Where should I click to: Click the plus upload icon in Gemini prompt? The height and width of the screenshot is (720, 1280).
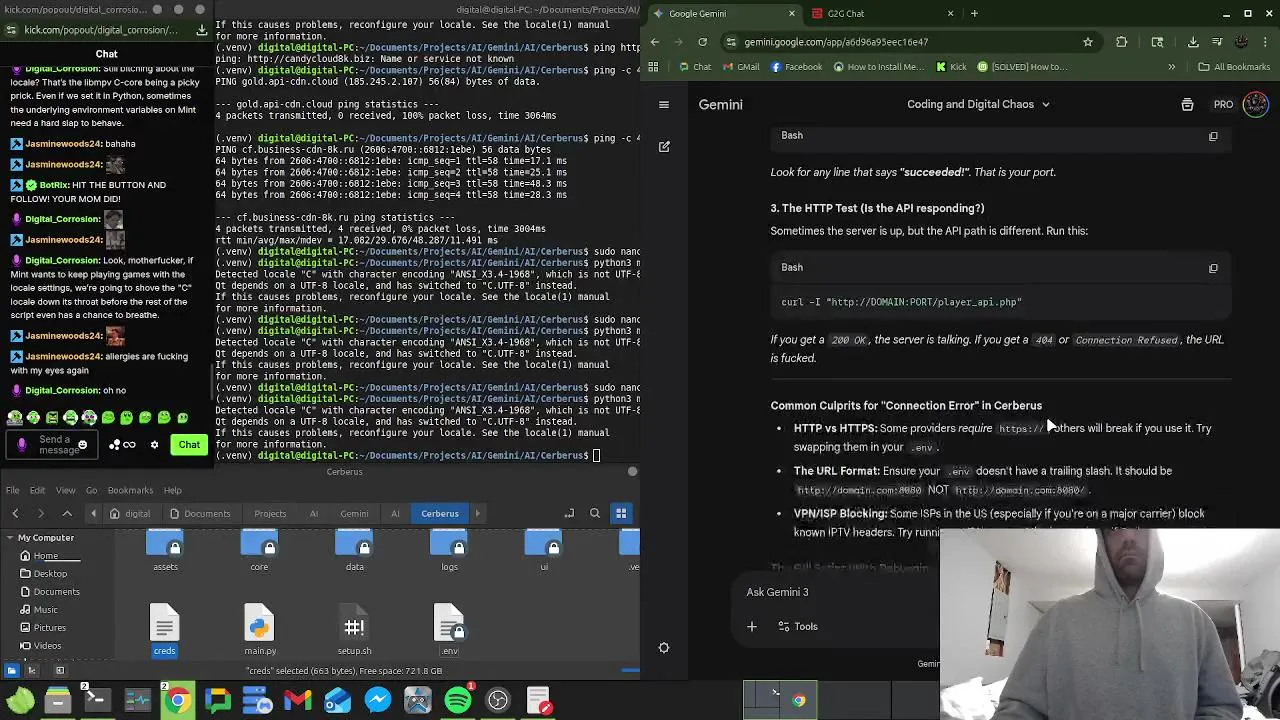(x=752, y=627)
